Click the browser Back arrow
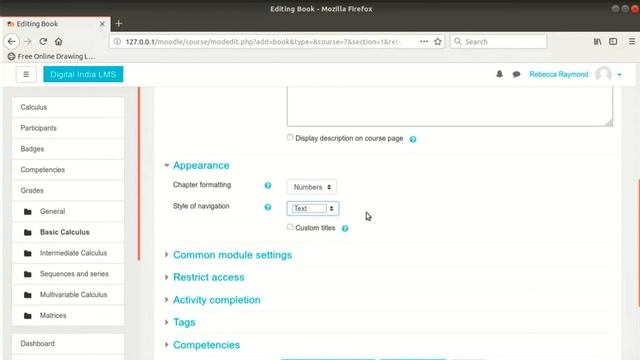Screen dimensions: 640x360 pos(11,41)
